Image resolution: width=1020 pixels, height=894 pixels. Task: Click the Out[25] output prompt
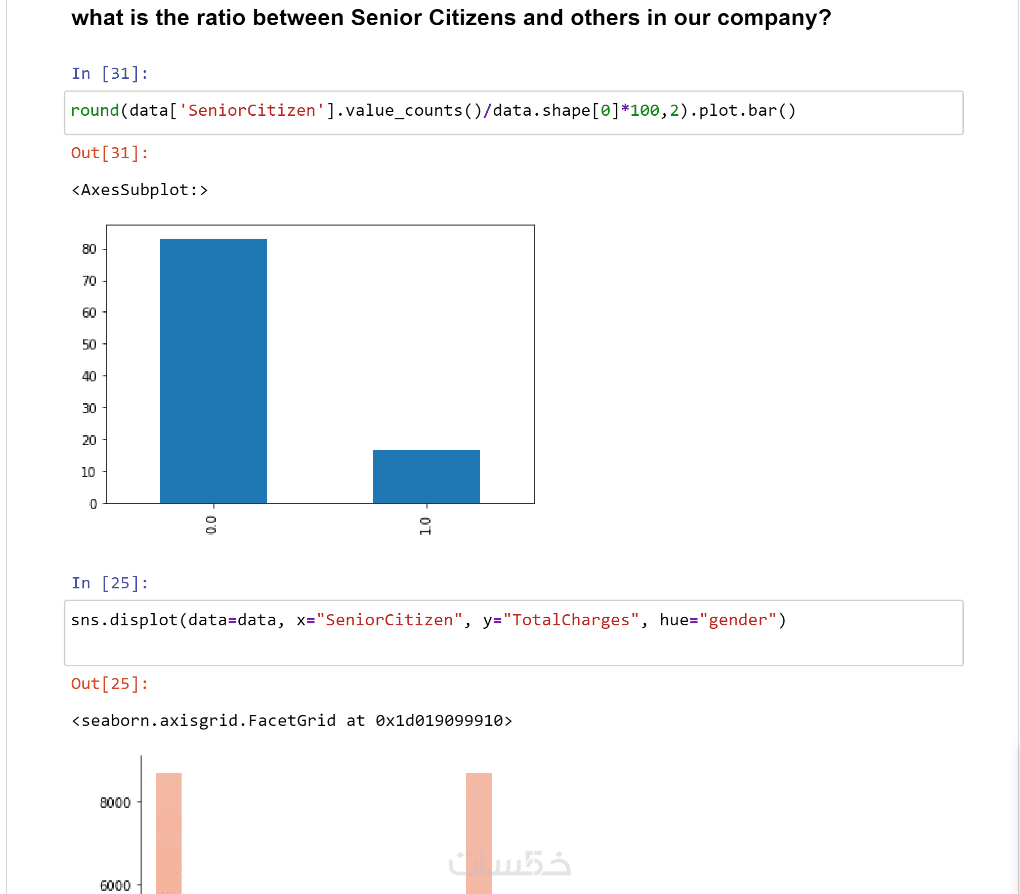point(109,684)
